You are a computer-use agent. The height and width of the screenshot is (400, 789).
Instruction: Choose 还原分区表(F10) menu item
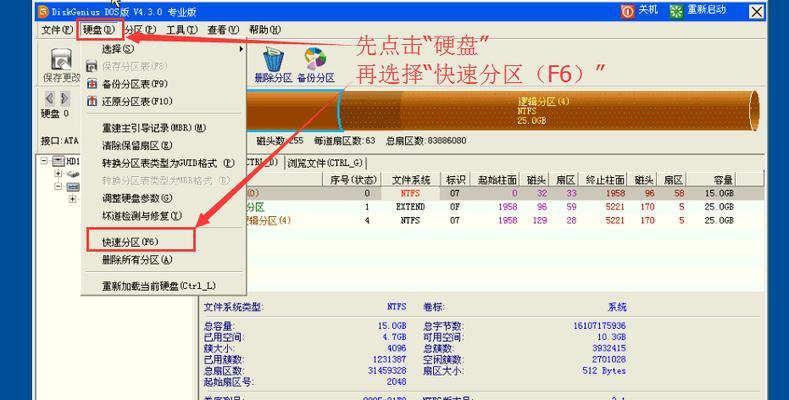[x=165, y=101]
